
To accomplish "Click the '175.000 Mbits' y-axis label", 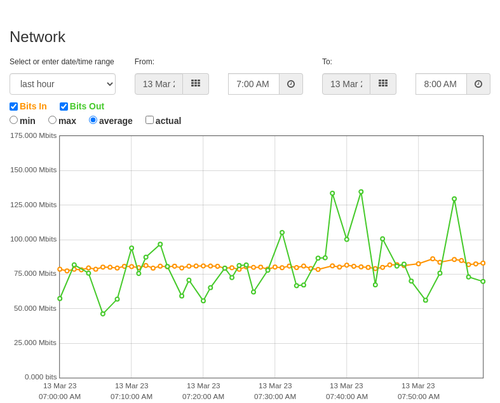I will click(33, 136).
